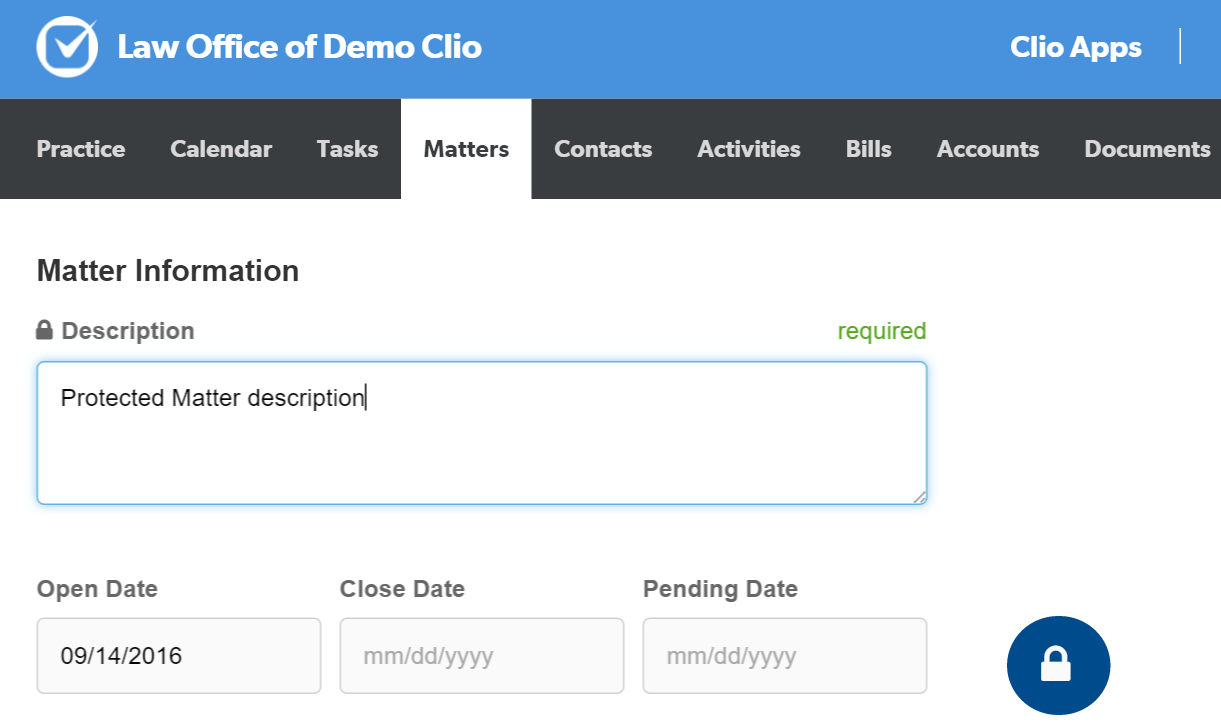Select the Pending Date input box

point(784,656)
